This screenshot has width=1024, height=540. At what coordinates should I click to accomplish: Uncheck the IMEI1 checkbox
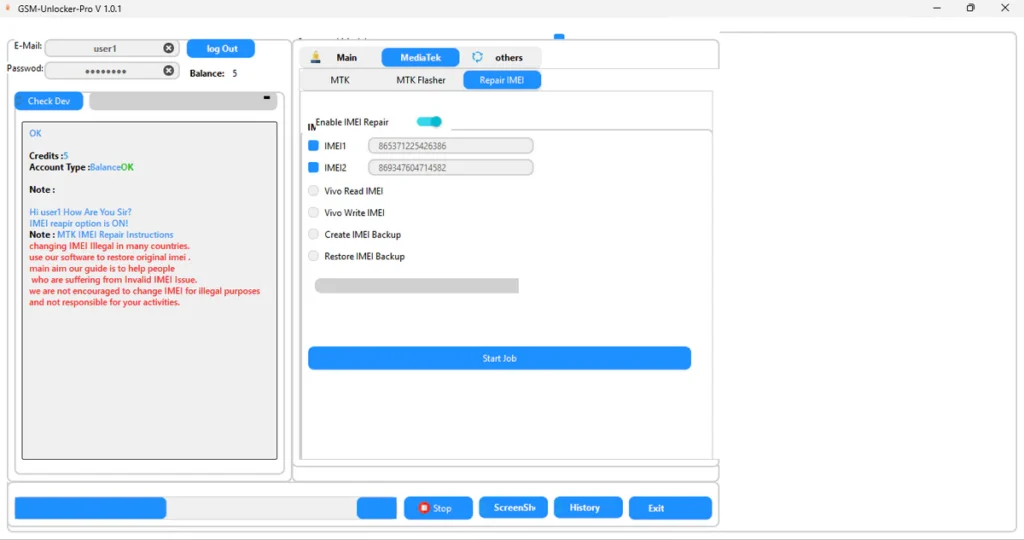tap(314, 146)
